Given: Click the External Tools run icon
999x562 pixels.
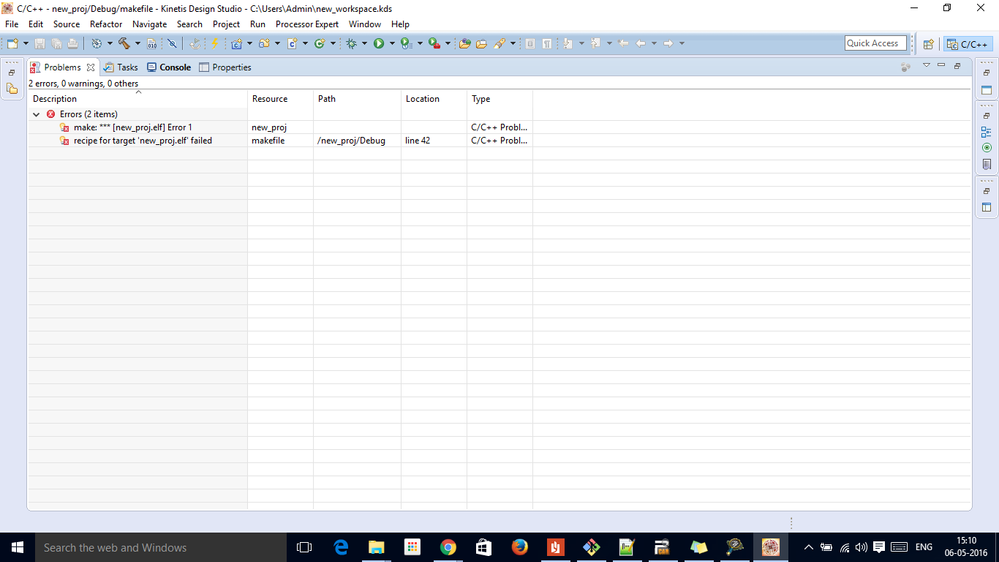Looking at the screenshot, I should point(434,43).
